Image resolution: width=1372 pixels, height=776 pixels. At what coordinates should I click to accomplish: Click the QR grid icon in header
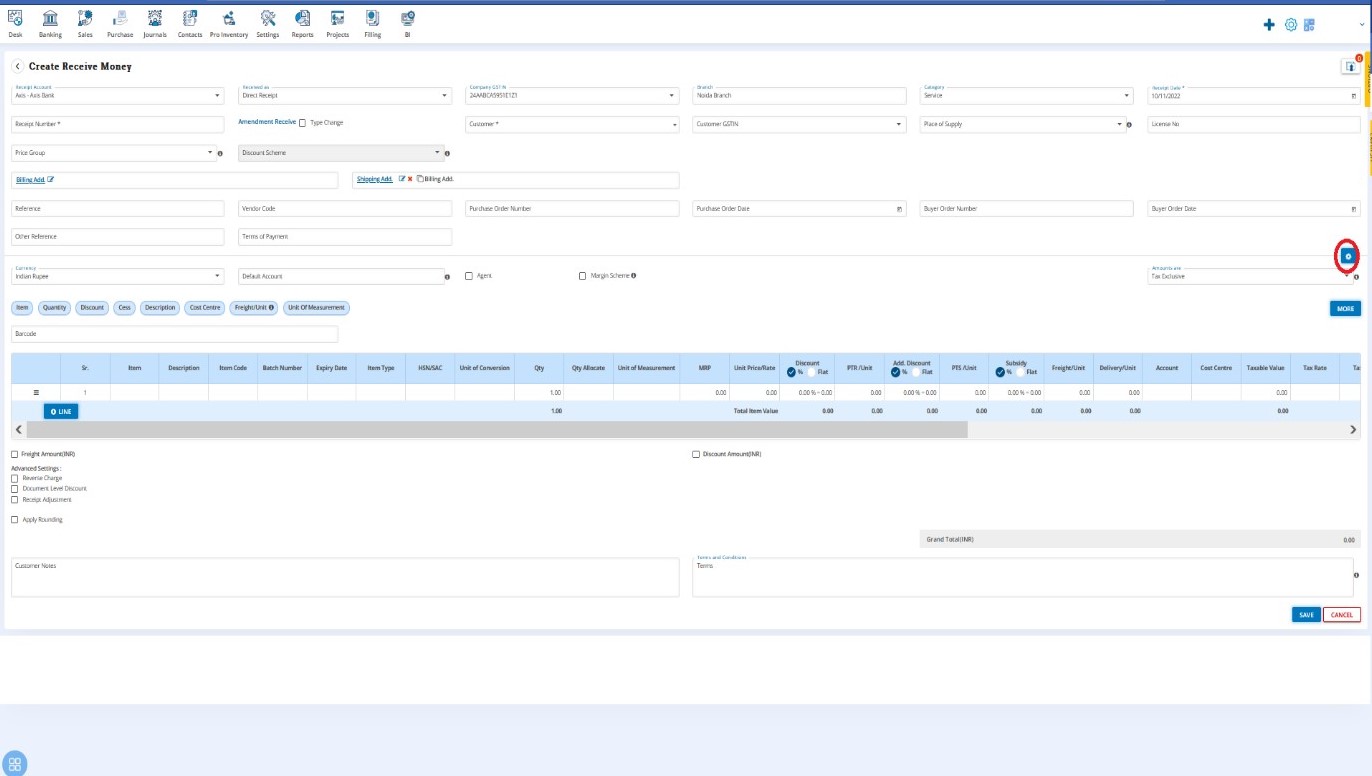coord(1309,24)
